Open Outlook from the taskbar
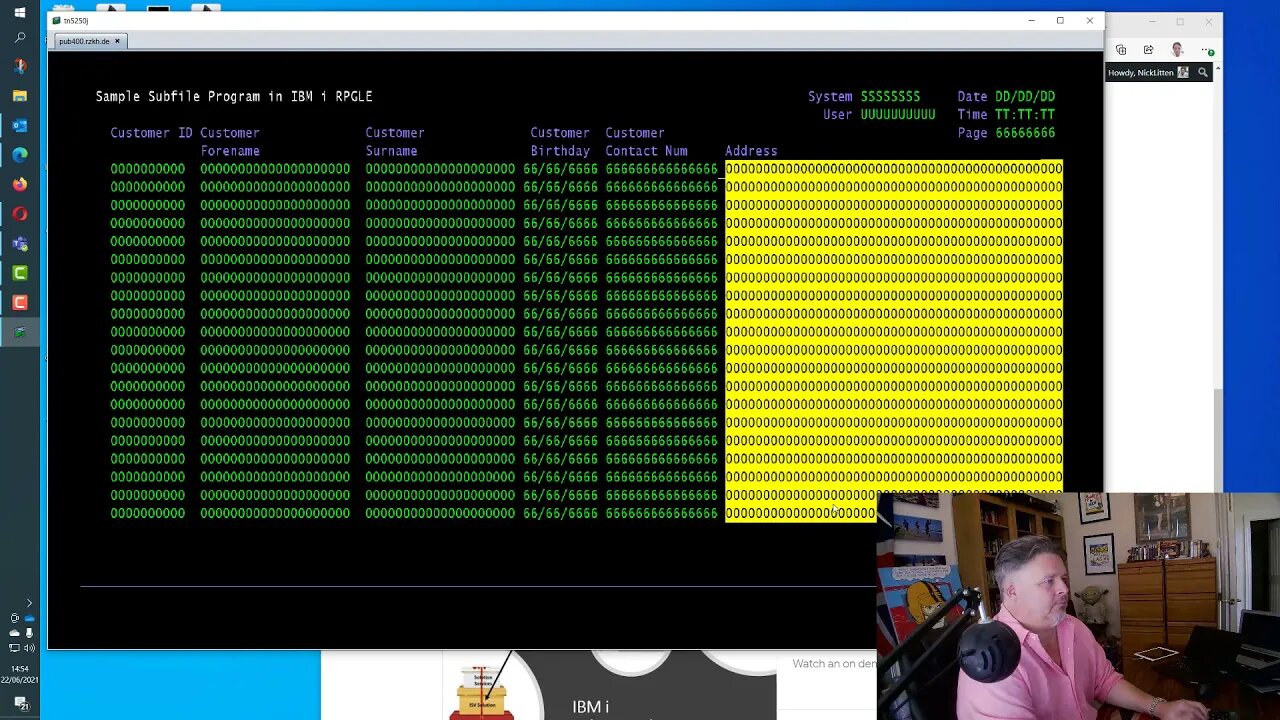 20,126
